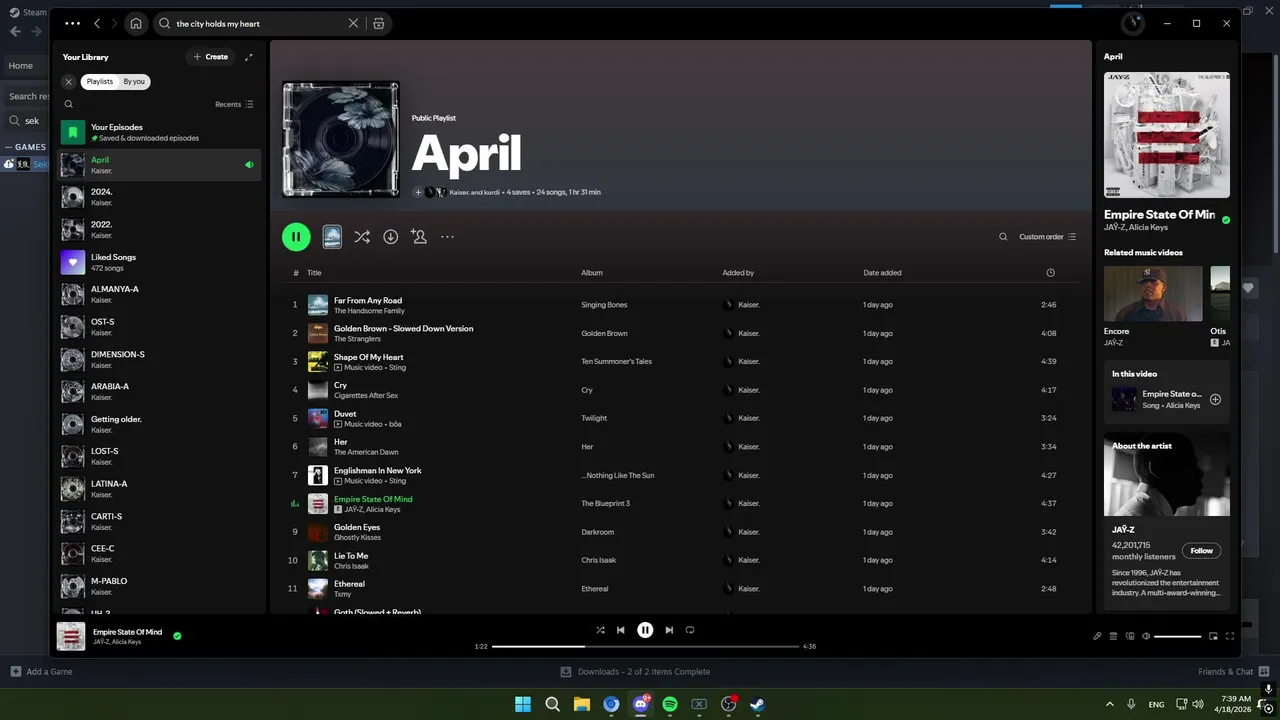The width and height of the screenshot is (1280, 720).
Task: Sort tracks by Title column
Action: click(314, 272)
